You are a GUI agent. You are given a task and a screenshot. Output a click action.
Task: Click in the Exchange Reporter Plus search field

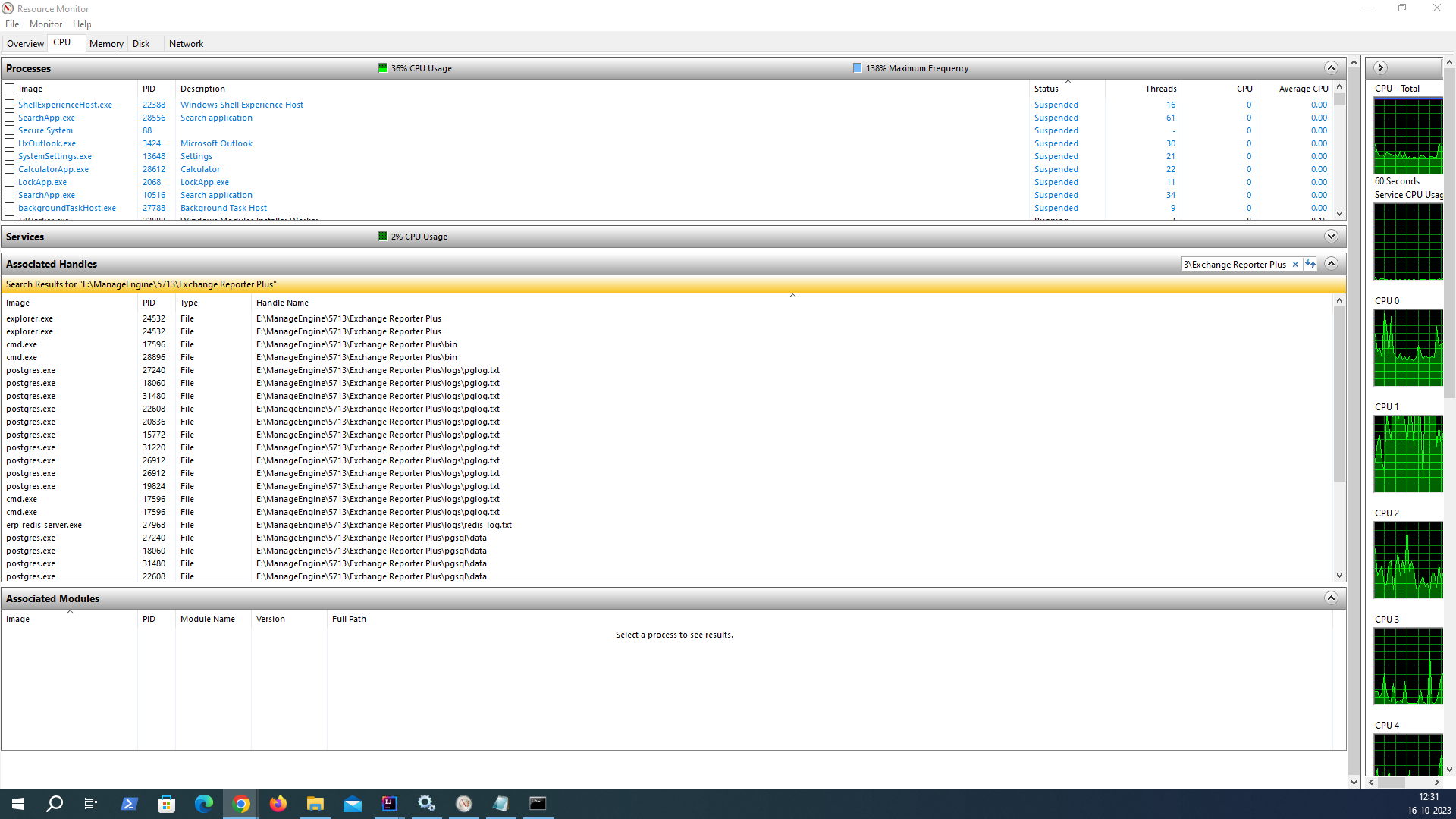pyautogui.click(x=1235, y=264)
